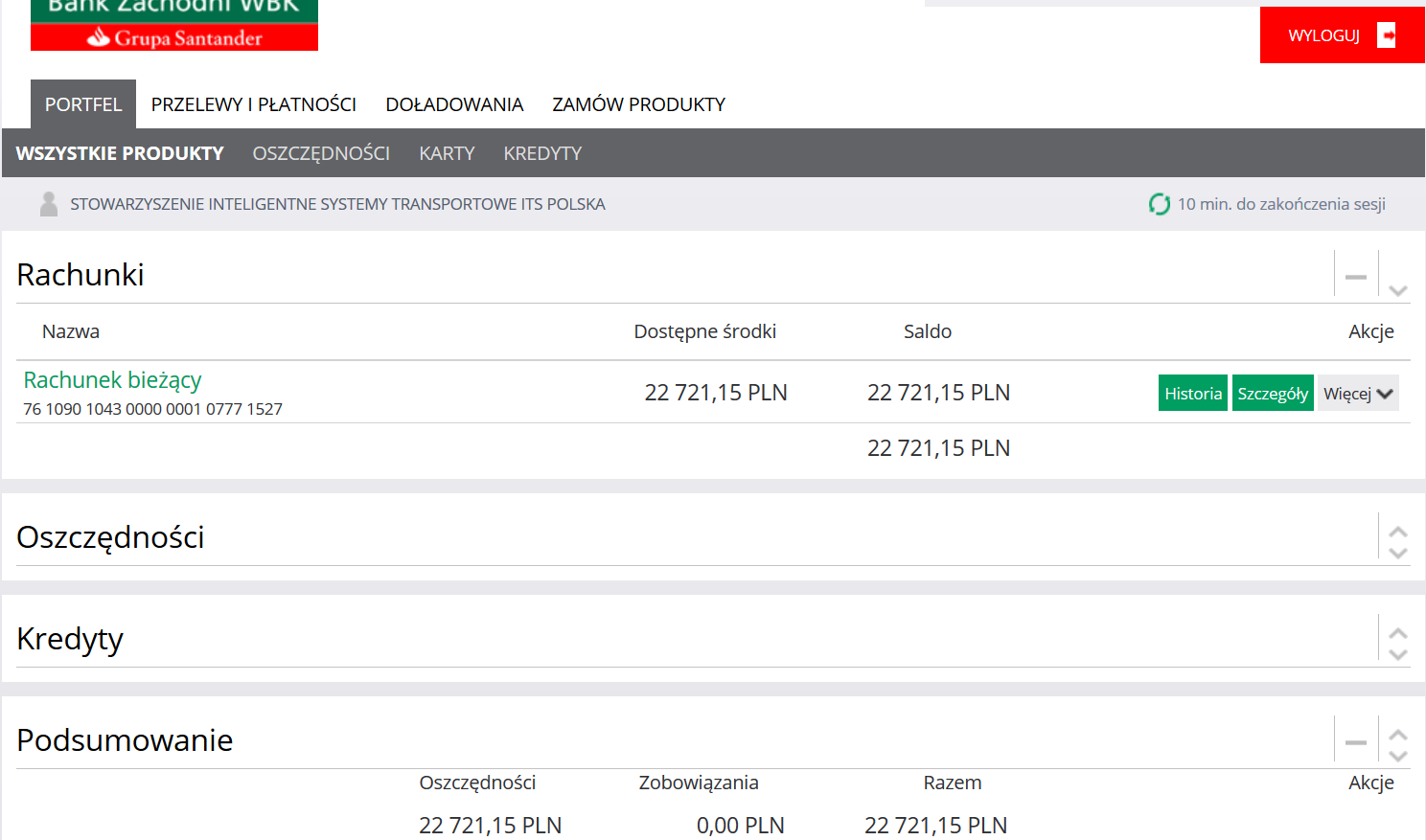Click the Kredyty section heading

(x=70, y=639)
